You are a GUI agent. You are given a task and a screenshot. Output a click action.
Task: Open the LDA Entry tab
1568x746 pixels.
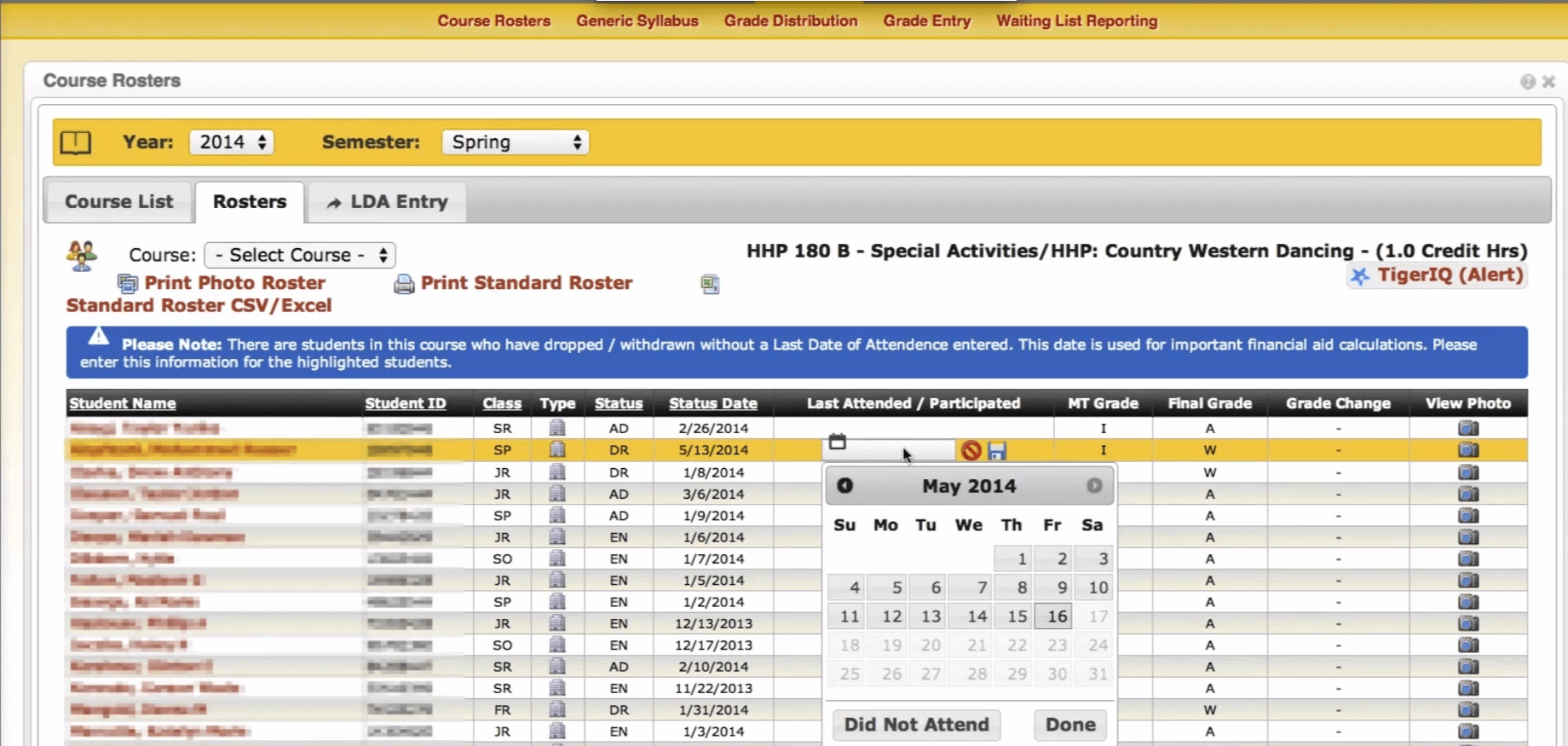coord(388,202)
